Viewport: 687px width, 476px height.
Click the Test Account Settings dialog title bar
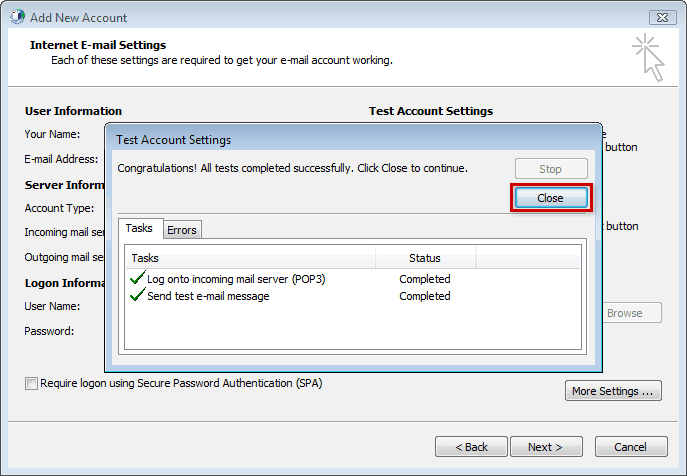pos(353,139)
